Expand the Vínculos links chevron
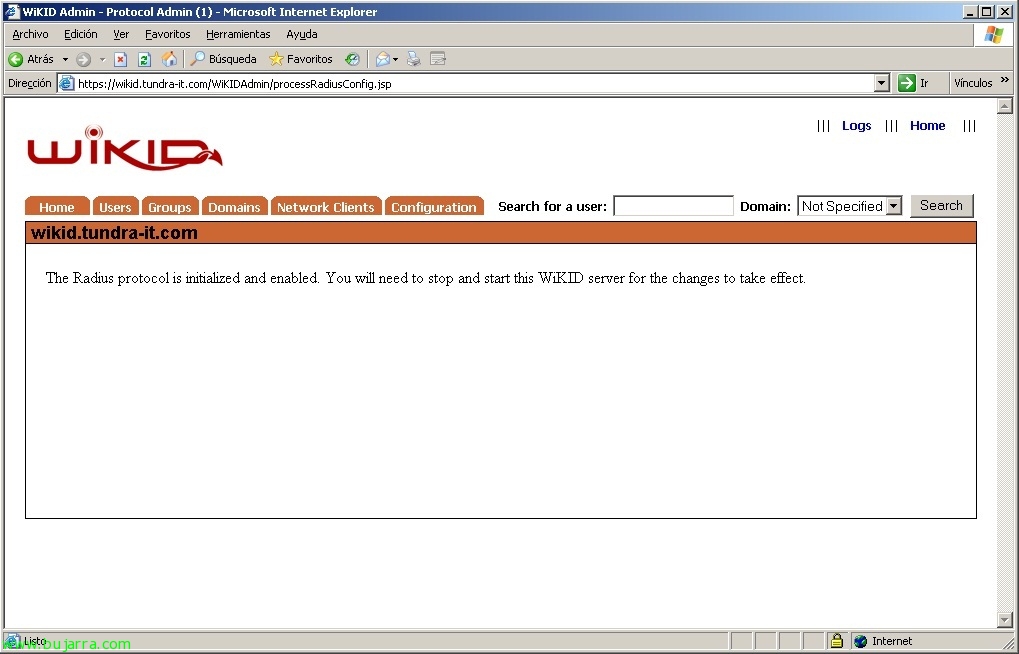 pyautogui.click(x=1005, y=81)
